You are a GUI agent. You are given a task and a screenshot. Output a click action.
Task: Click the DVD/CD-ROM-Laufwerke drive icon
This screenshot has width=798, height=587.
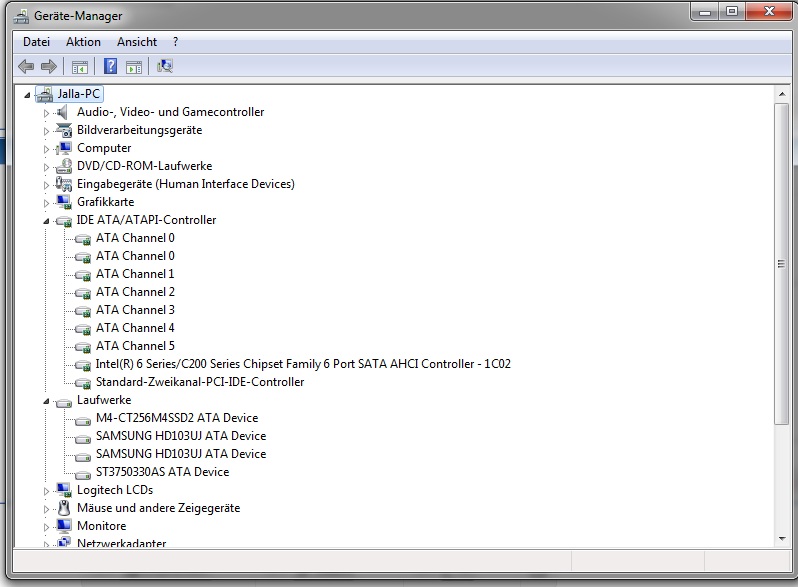point(64,166)
